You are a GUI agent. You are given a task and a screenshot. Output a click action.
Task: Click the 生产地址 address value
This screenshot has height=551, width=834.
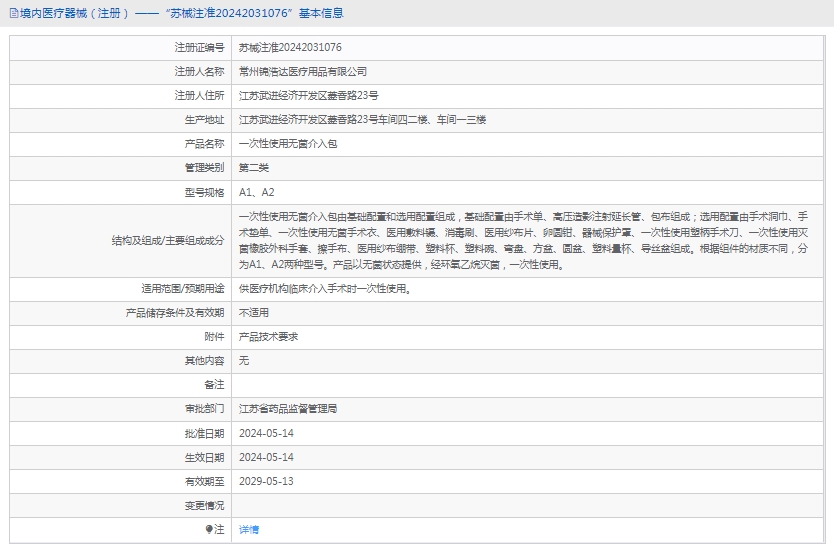(x=362, y=119)
